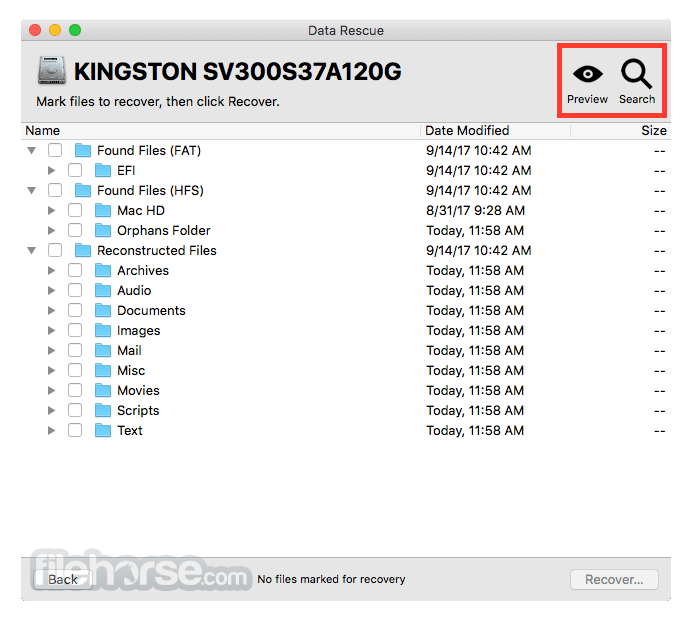Expand the EFI folder
689x621 pixels.
pos(51,171)
